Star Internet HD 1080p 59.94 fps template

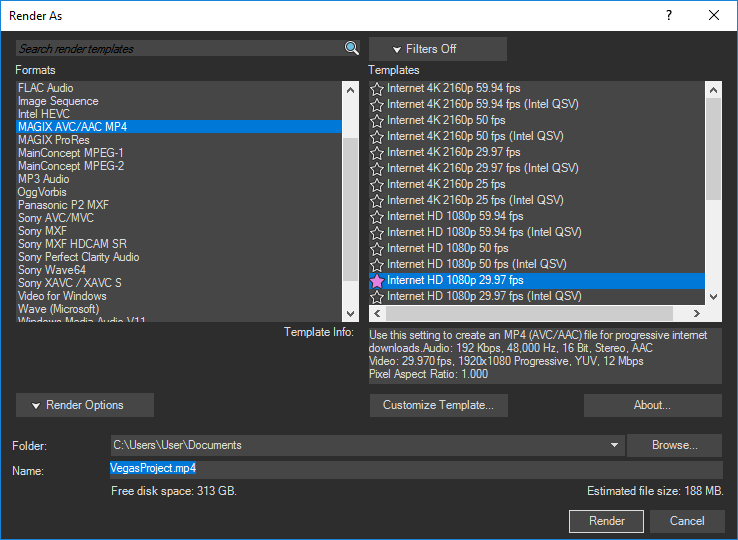(377, 217)
